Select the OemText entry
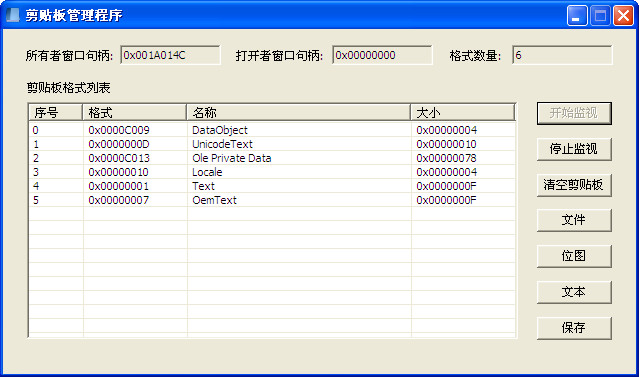 pos(214,200)
